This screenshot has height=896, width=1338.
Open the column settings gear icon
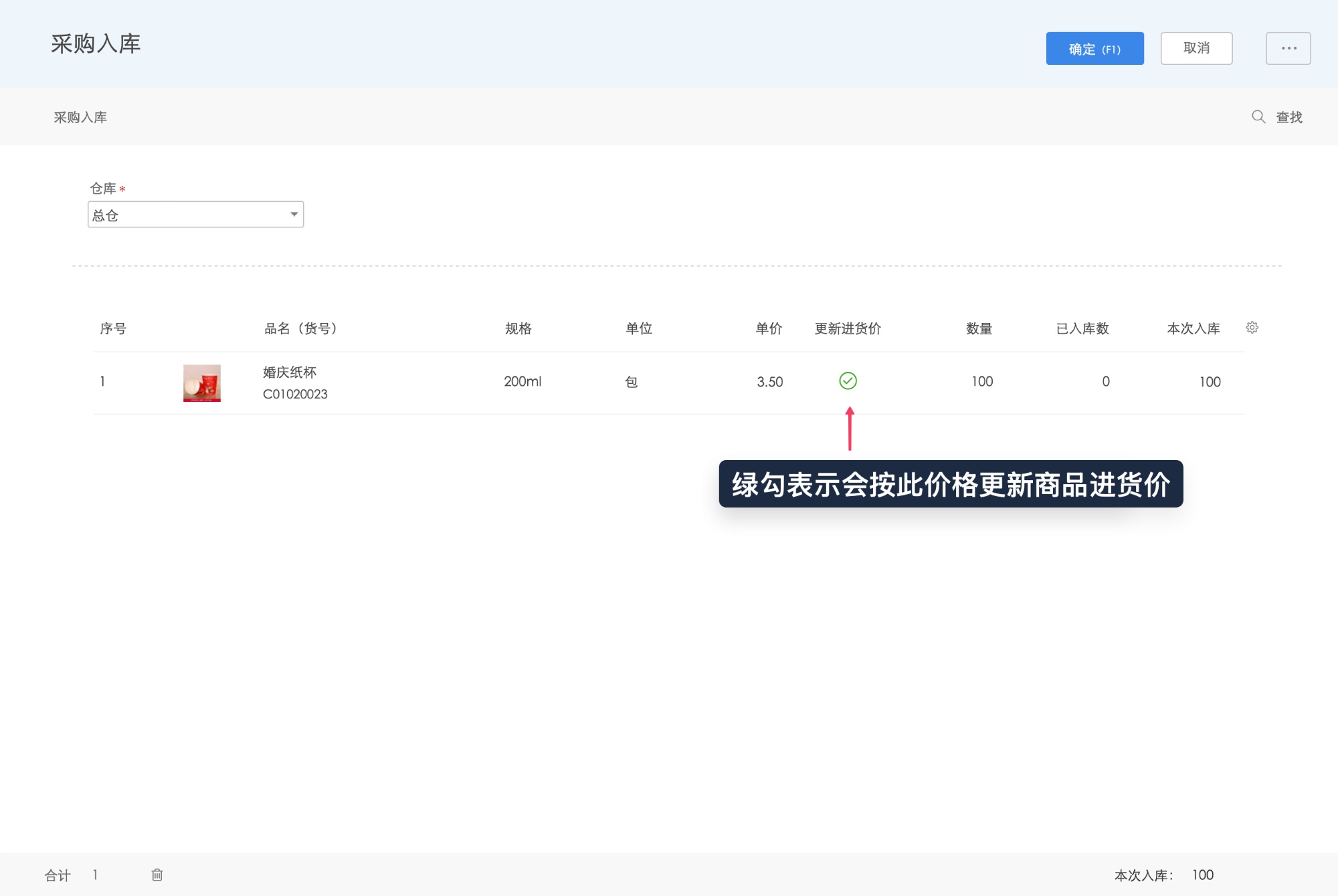pos(1252,328)
